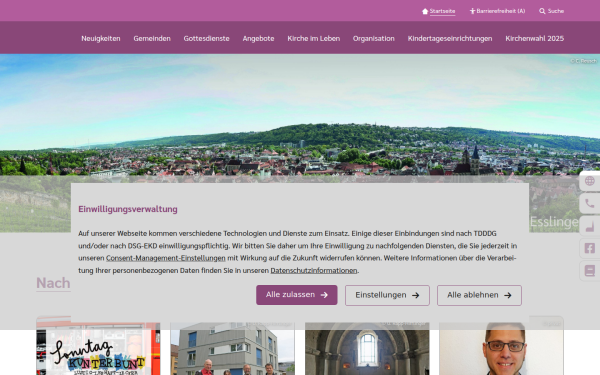Open Kirchenwahl 2025 menu item

pyautogui.click(x=535, y=38)
